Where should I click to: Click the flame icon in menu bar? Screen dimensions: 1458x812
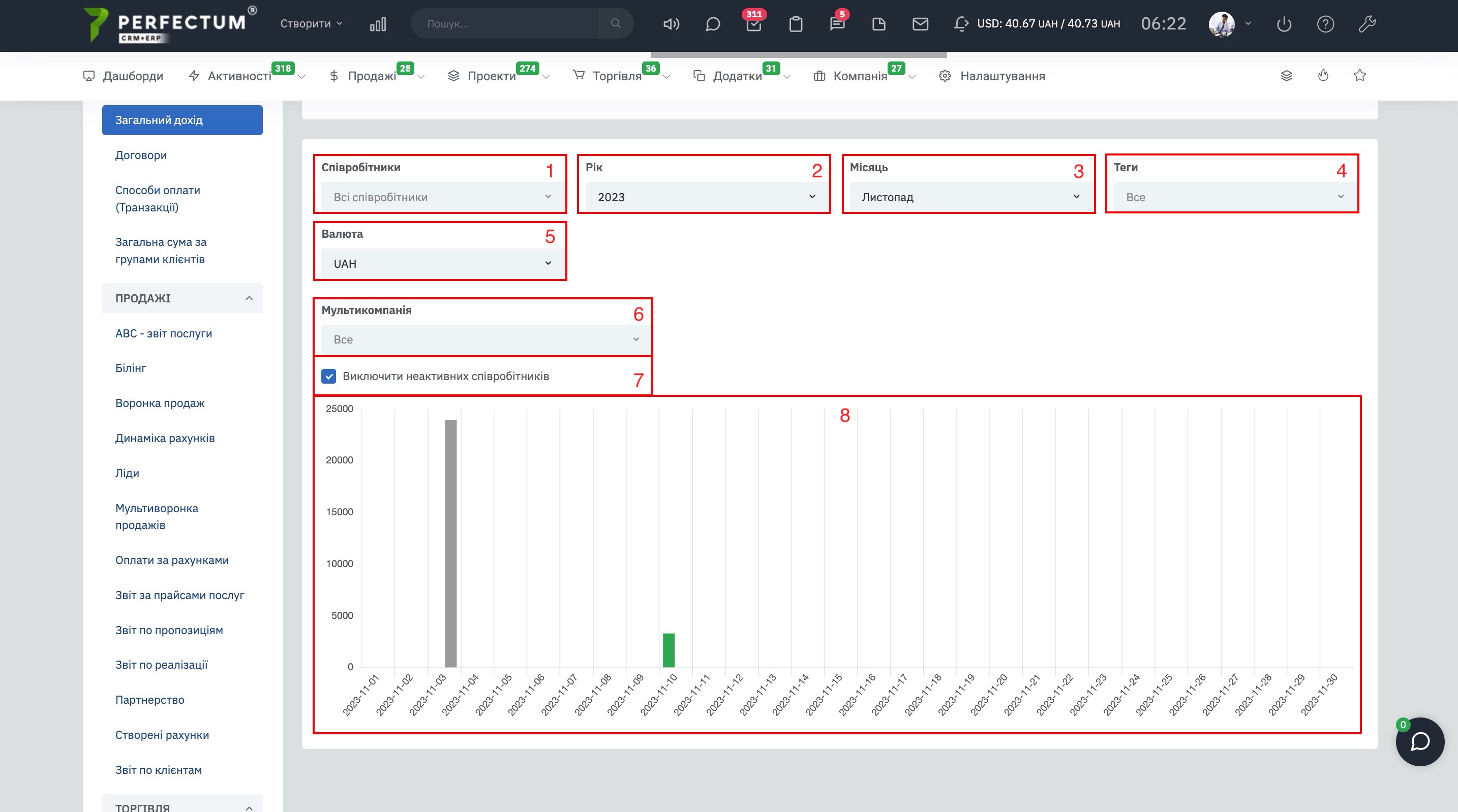pyautogui.click(x=1323, y=75)
